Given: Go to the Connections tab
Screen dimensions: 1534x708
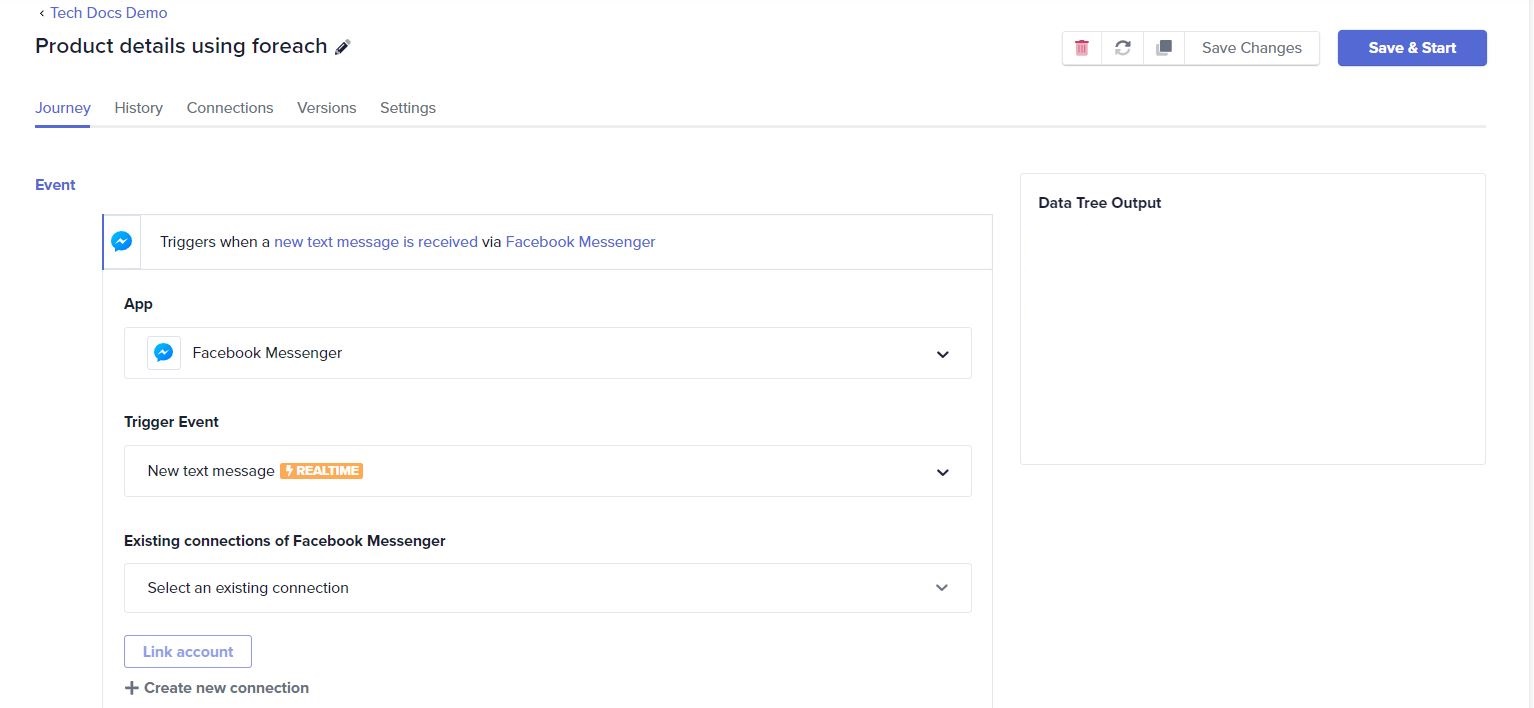Looking at the screenshot, I should click(x=230, y=108).
